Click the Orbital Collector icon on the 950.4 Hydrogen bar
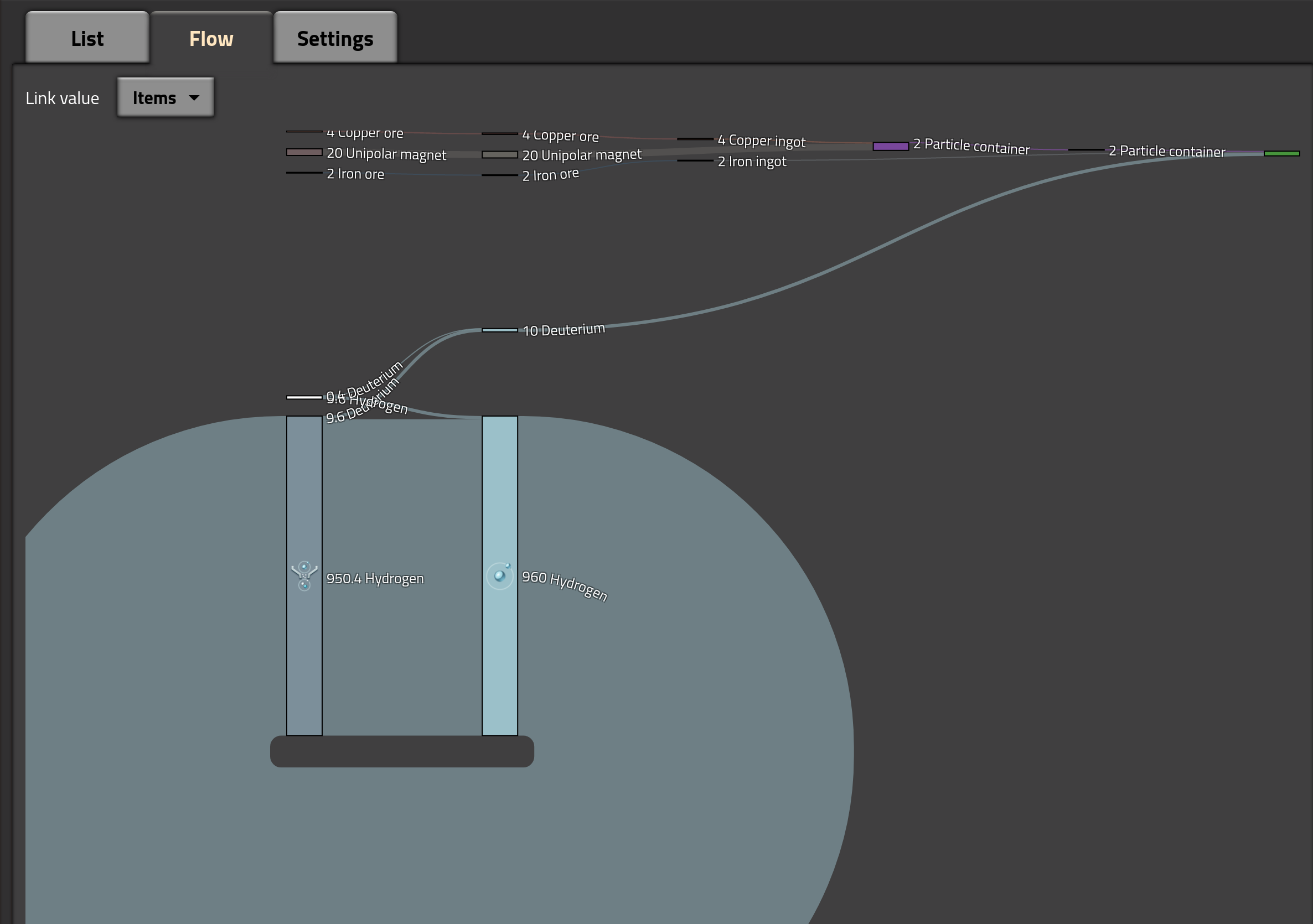The image size is (1313, 924). tap(305, 577)
